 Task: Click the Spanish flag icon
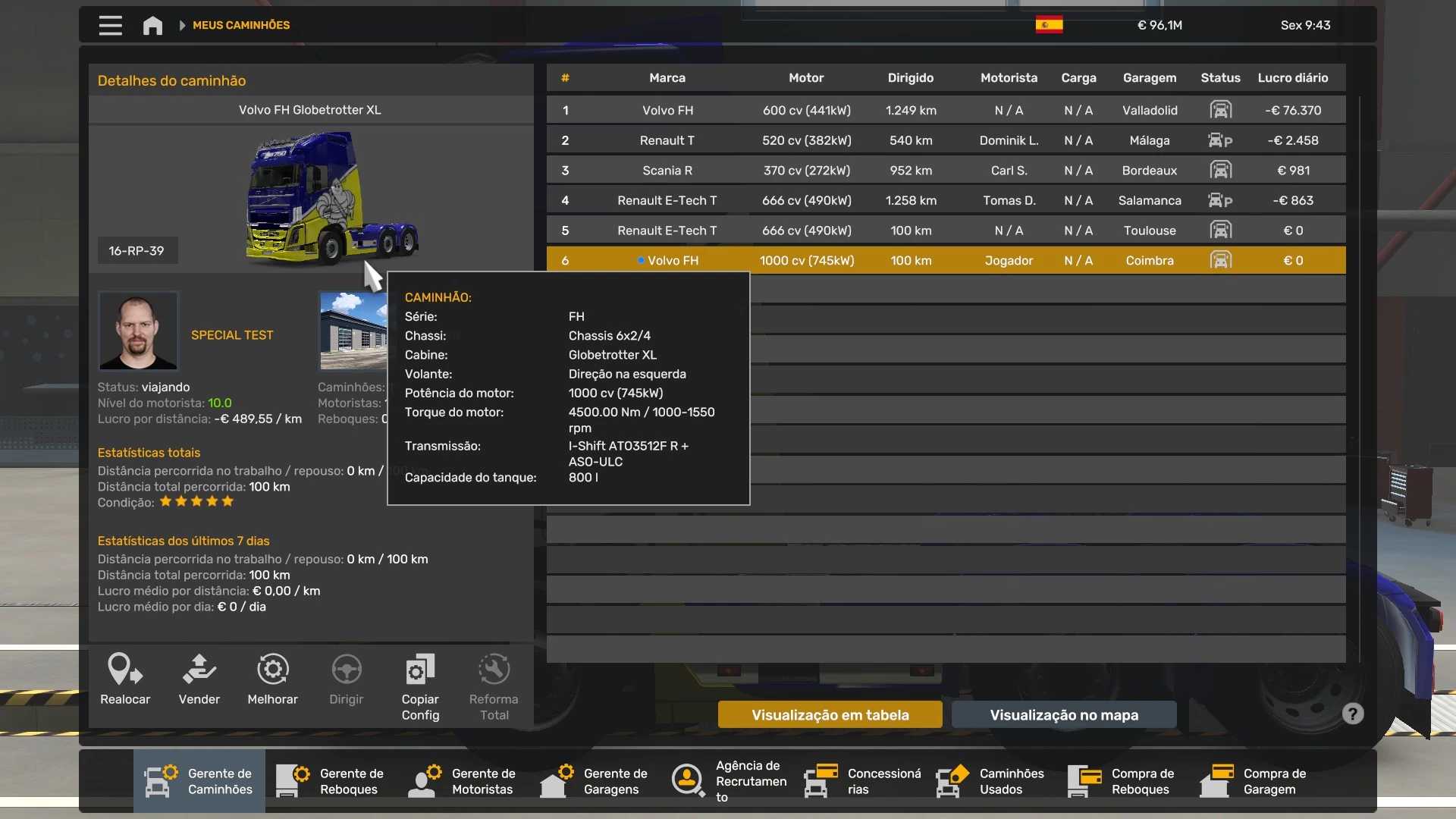1049,25
